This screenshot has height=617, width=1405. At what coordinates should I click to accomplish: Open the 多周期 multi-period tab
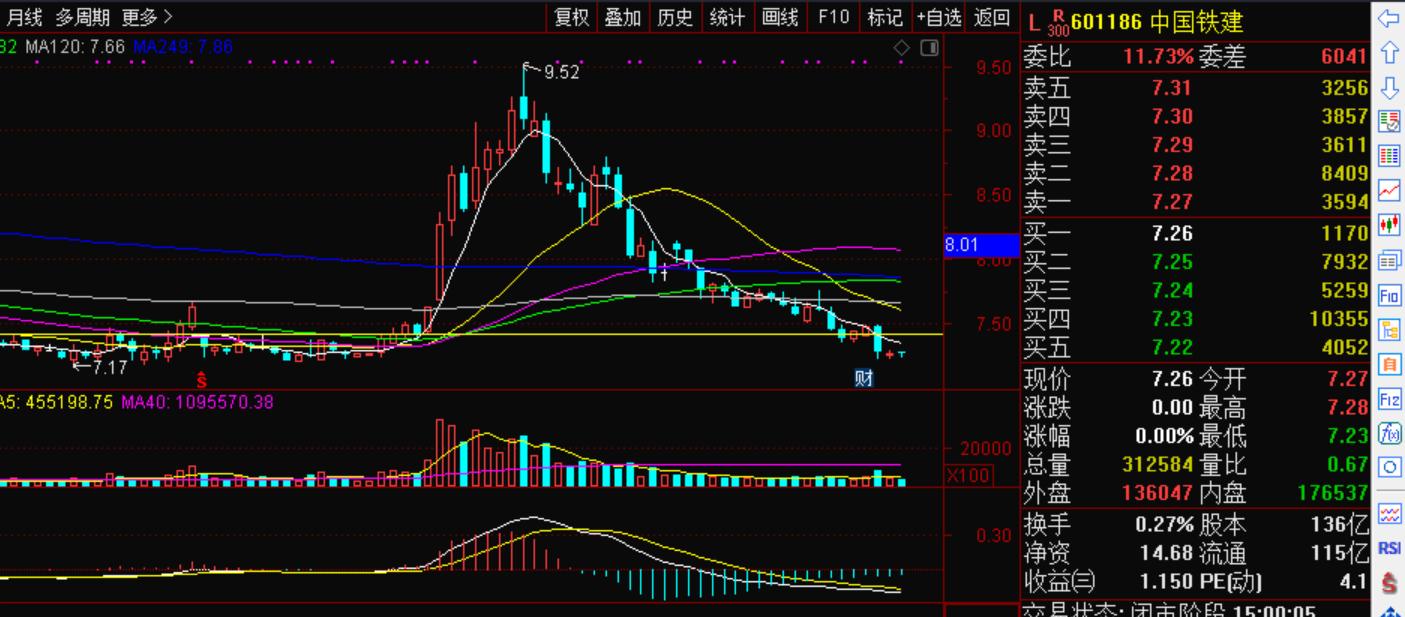[82, 17]
